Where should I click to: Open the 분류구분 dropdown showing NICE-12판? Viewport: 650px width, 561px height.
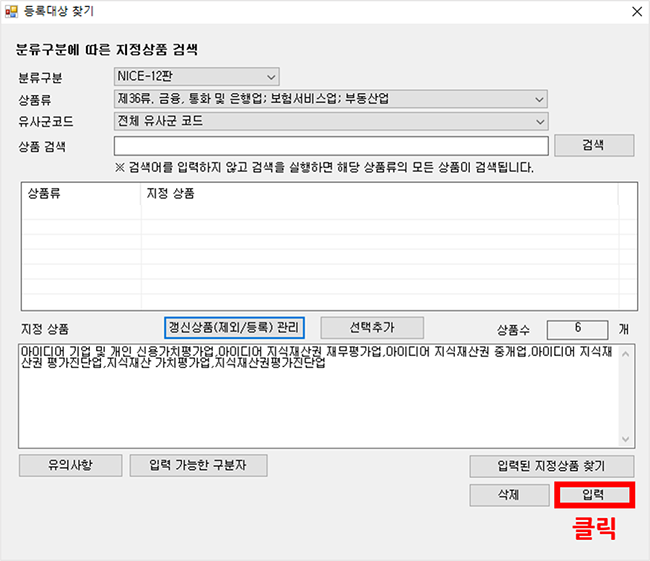(196, 77)
